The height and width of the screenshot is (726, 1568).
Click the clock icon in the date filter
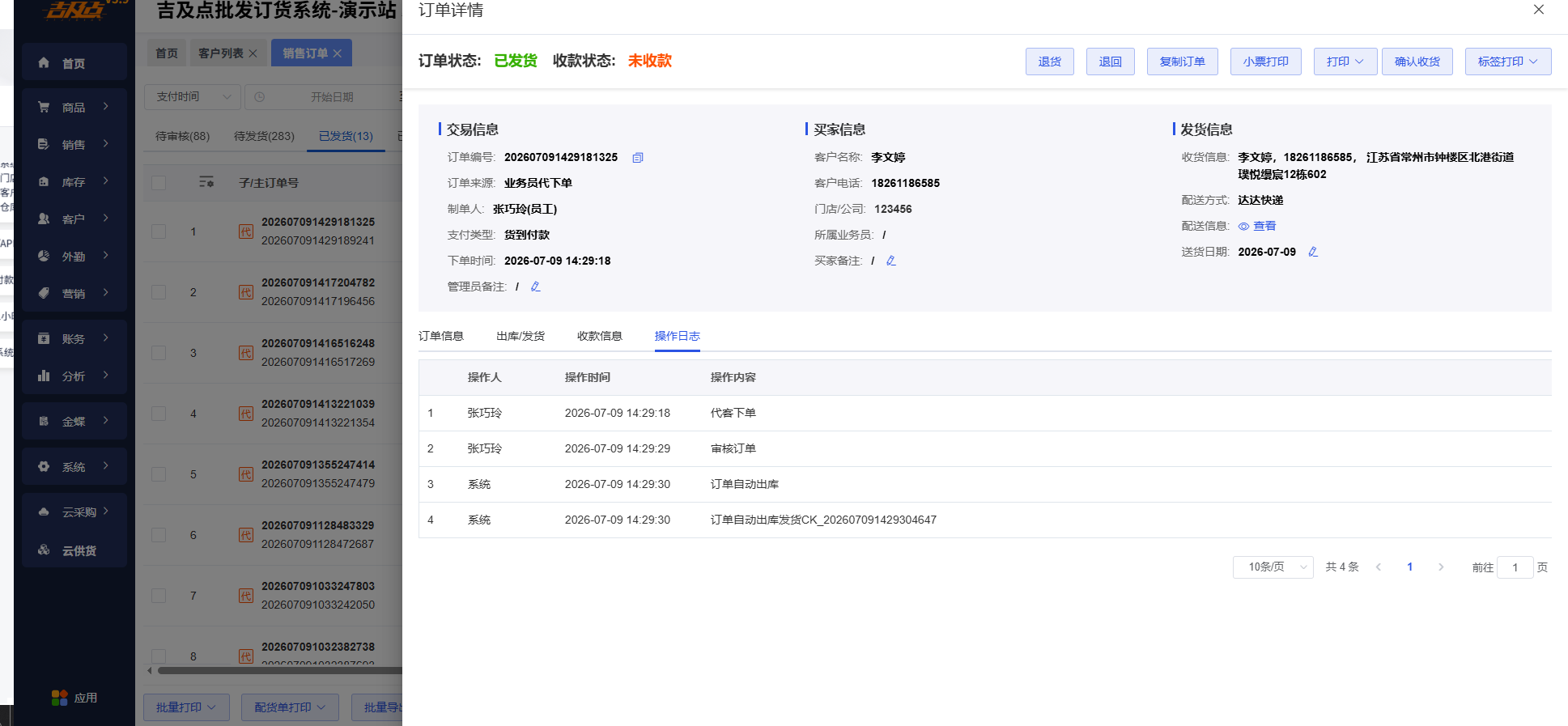260,97
